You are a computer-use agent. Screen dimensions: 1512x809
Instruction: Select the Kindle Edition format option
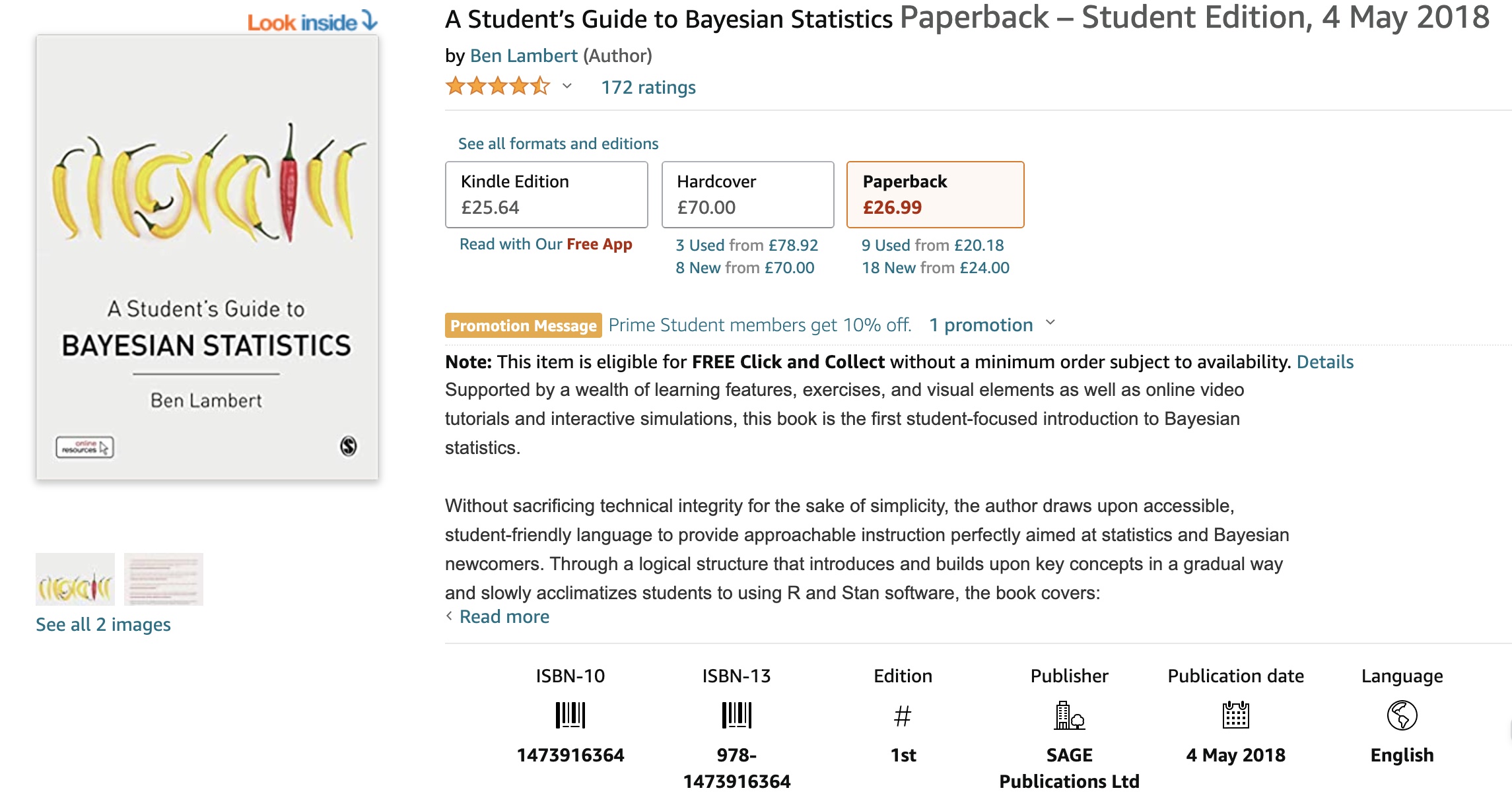coord(547,195)
